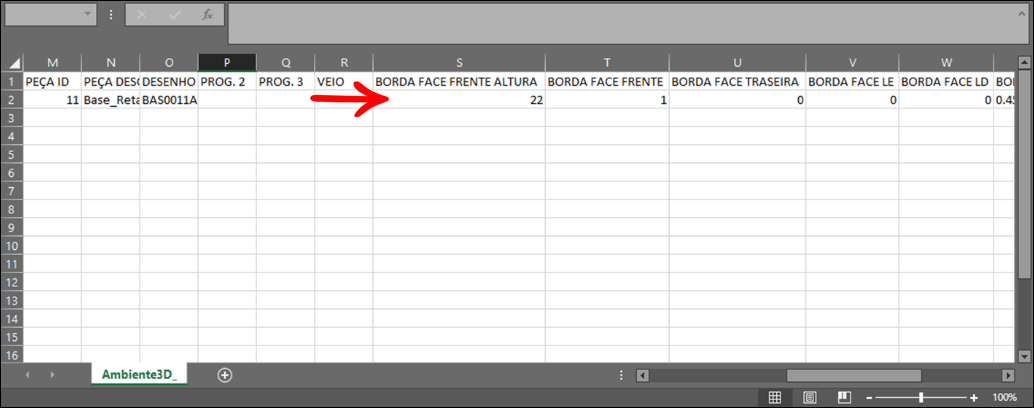
Task: Select column U header
Action: pyautogui.click(x=737, y=63)
